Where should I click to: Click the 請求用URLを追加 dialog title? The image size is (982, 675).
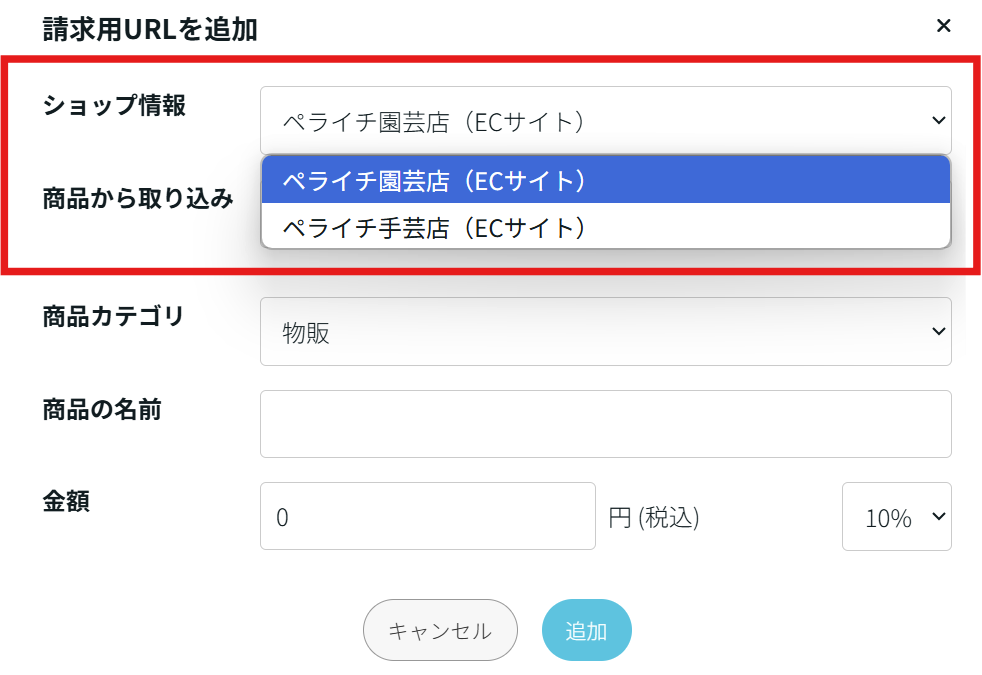click(150, 29)
